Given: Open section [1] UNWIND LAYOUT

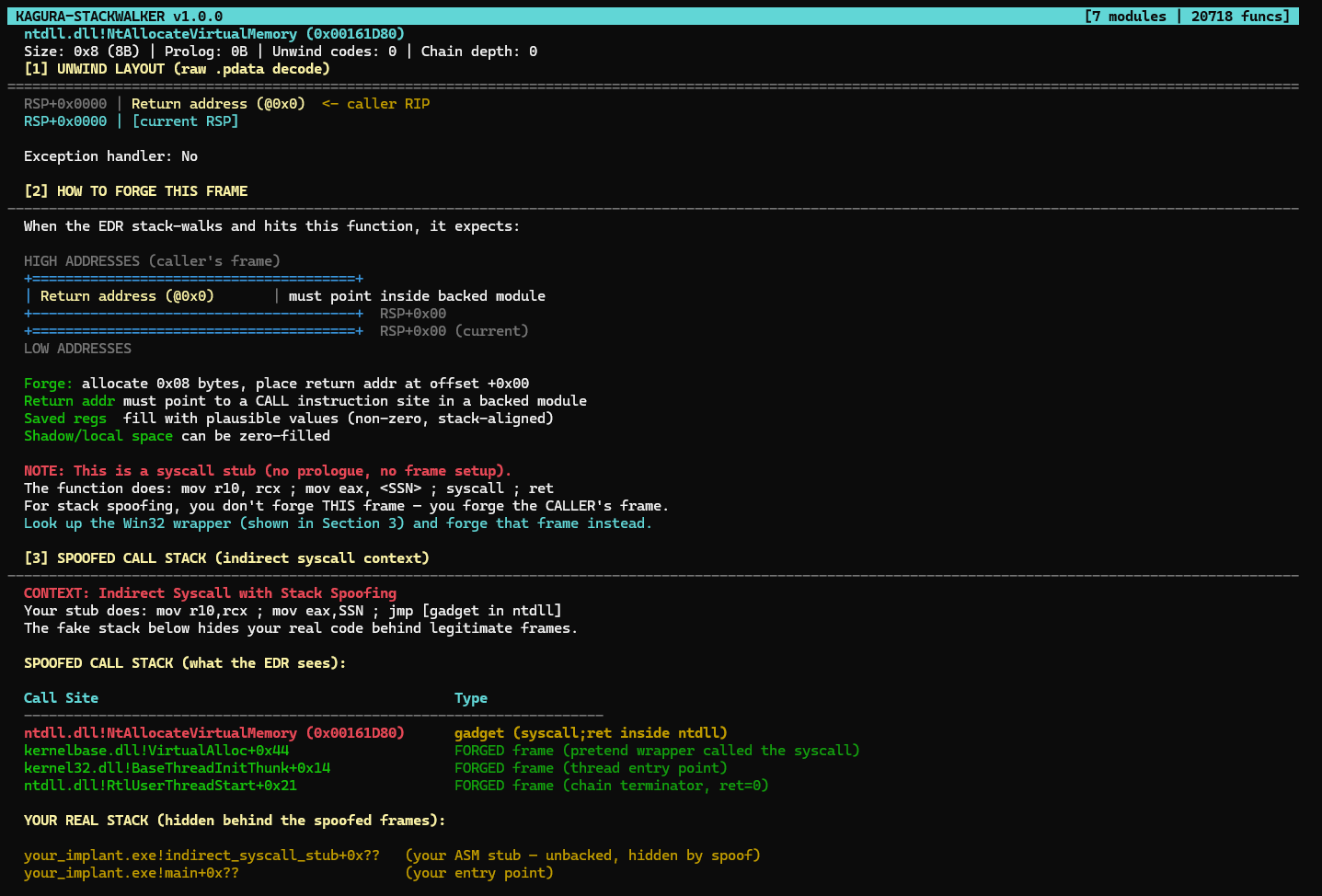Looking at the screenshot, I should click(x=178, y=68).
